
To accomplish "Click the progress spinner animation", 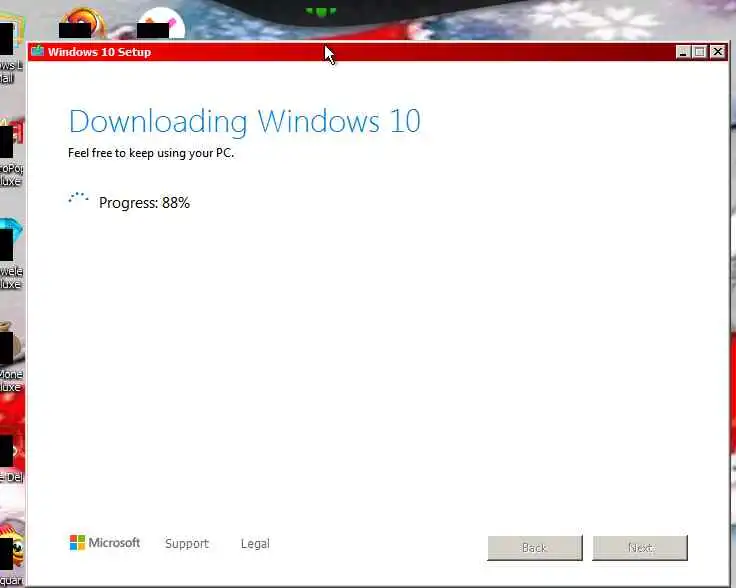I will click(x=78, y=199).
